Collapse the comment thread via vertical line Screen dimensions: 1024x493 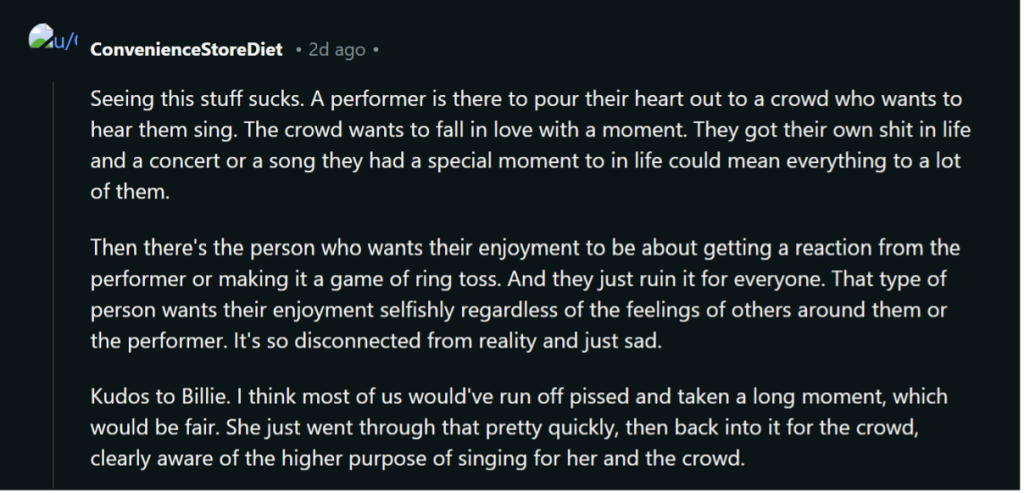[53, 280]
